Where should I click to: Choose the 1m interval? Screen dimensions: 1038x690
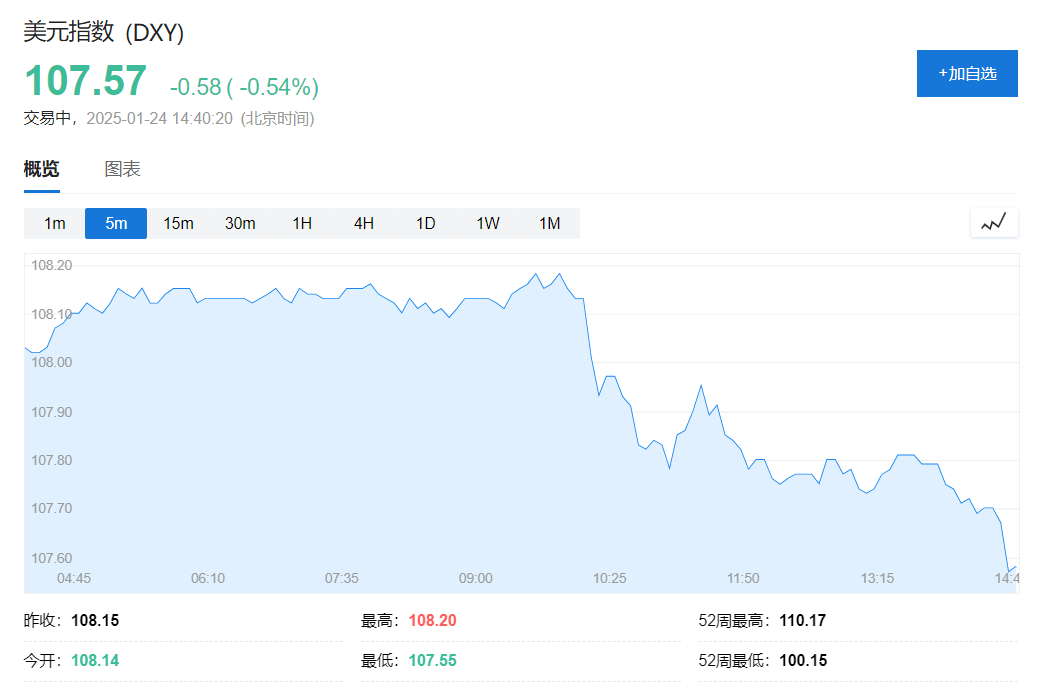pyautogui.click(x=54, y=223)
